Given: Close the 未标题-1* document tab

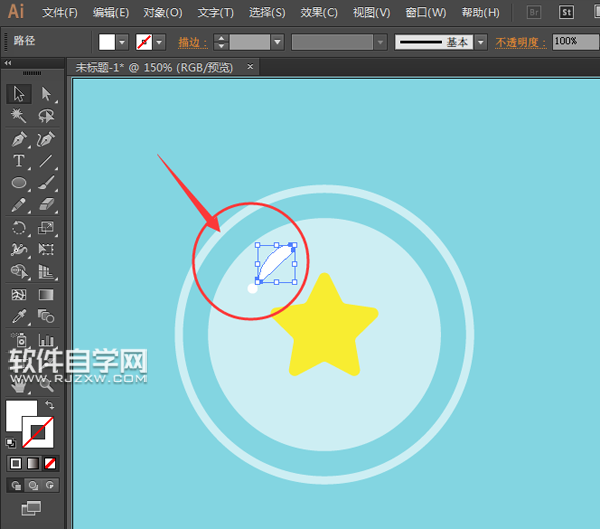Looking at the screenshot, I should pyautogui.click(x=250, y=67).
